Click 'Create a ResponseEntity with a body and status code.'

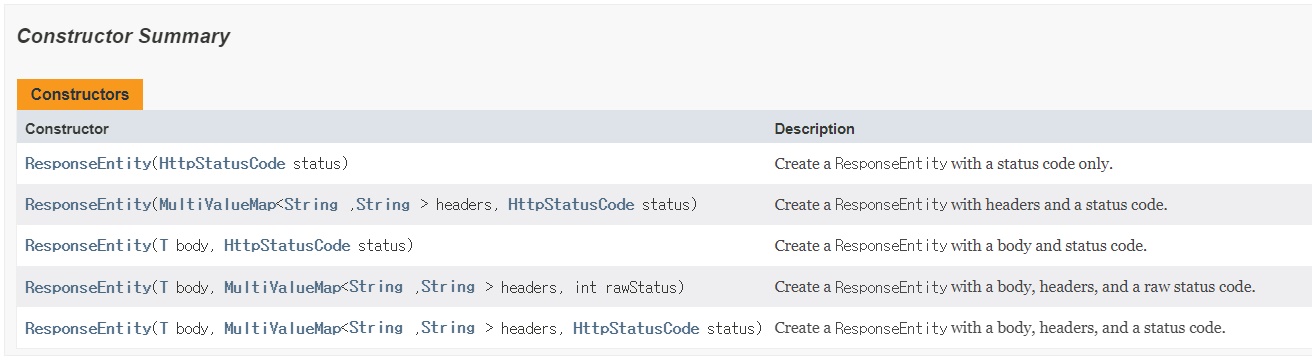[961, 245]
